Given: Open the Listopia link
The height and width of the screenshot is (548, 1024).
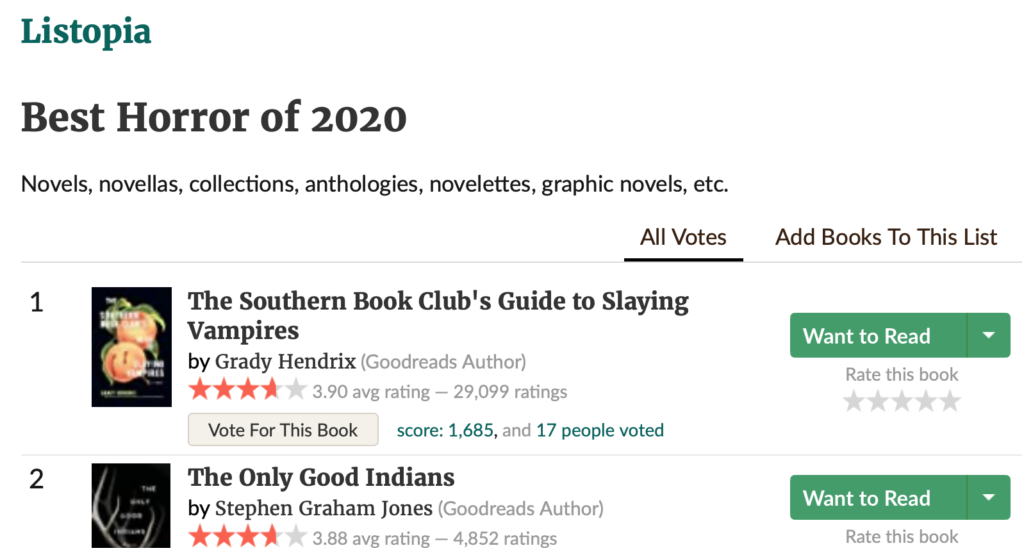Looking at the screenshot, I should click(86, 30).
